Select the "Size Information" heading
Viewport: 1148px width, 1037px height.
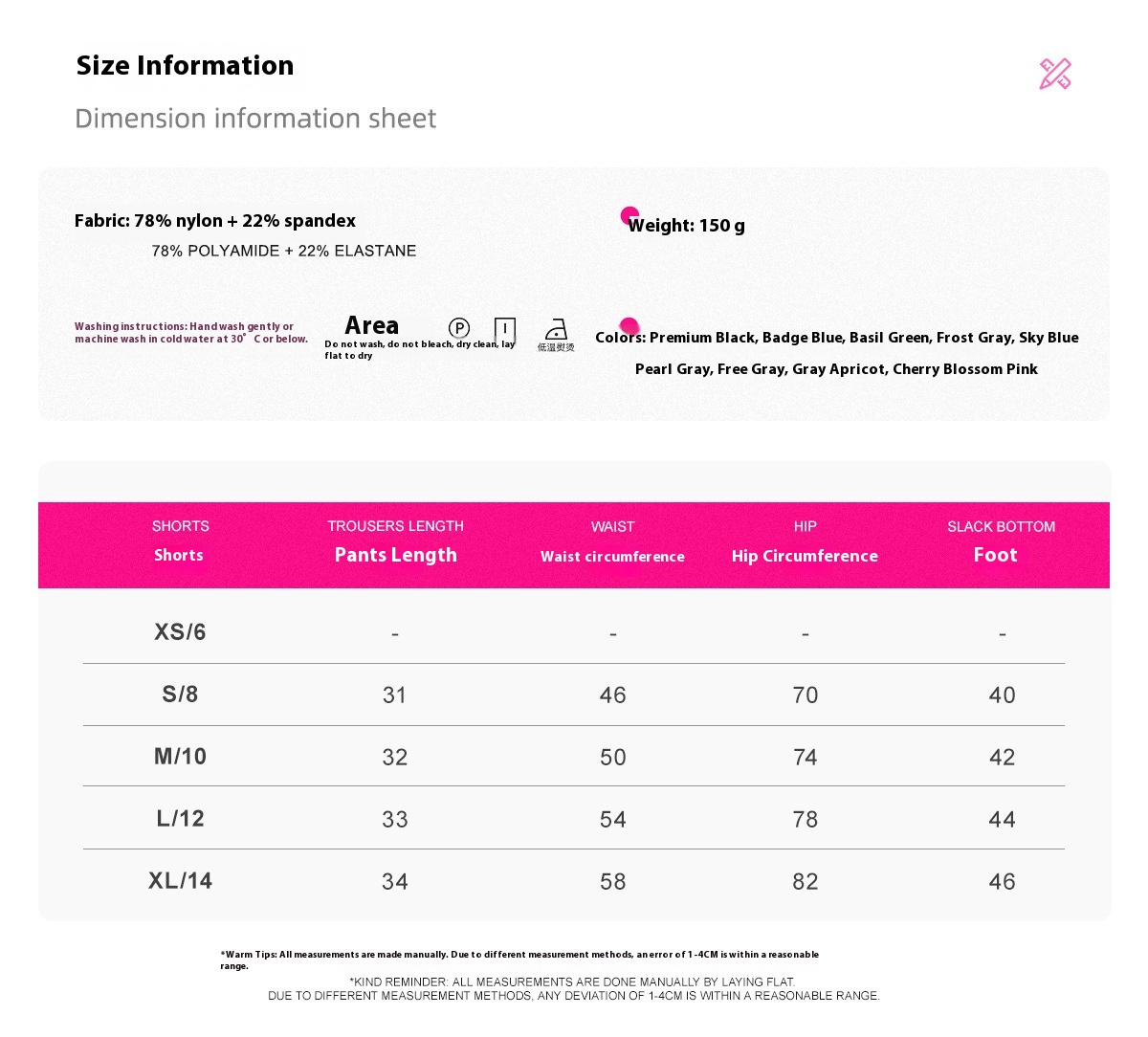[185, 65]
